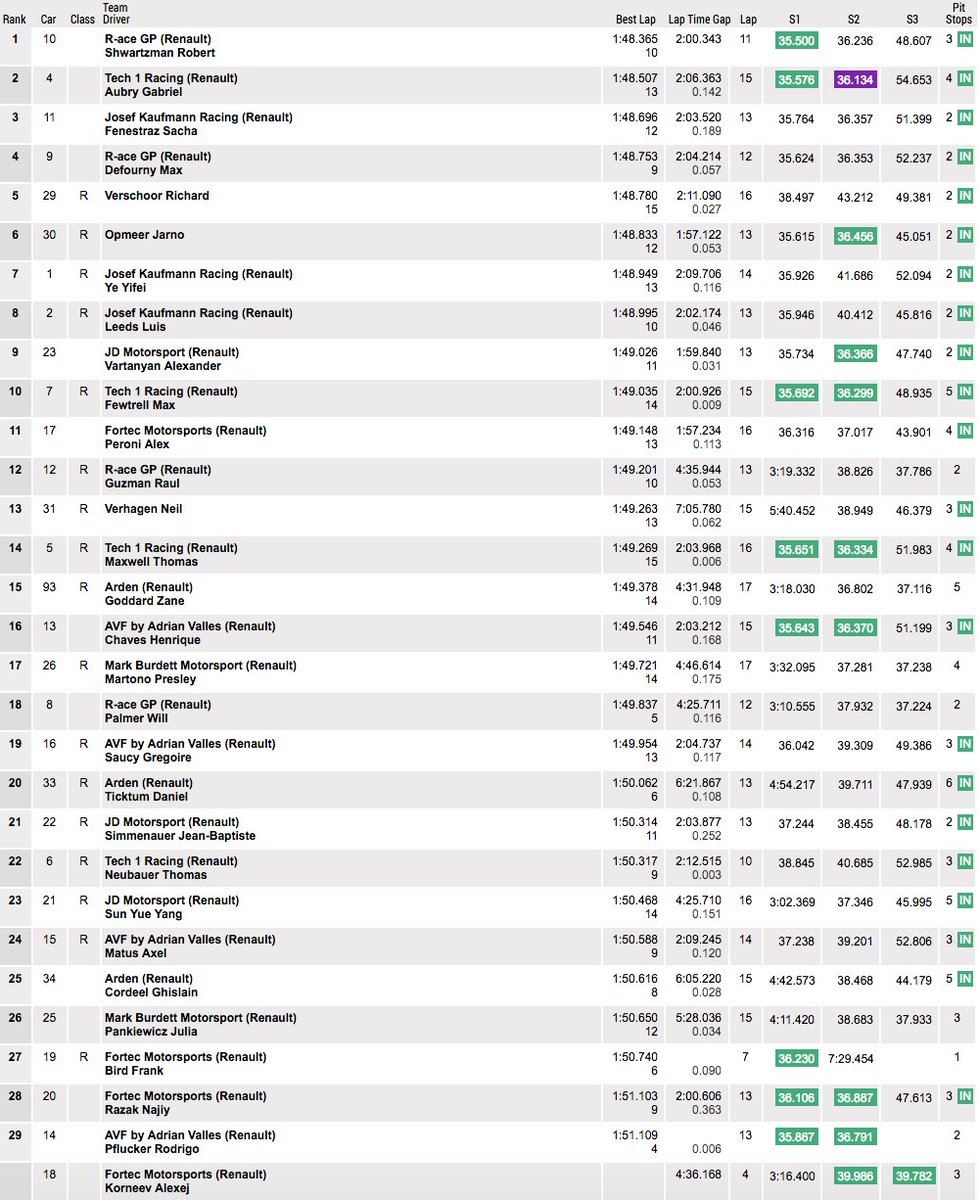
Task: Select the IN badge for Peroni Alex
Action: point(964,431)
